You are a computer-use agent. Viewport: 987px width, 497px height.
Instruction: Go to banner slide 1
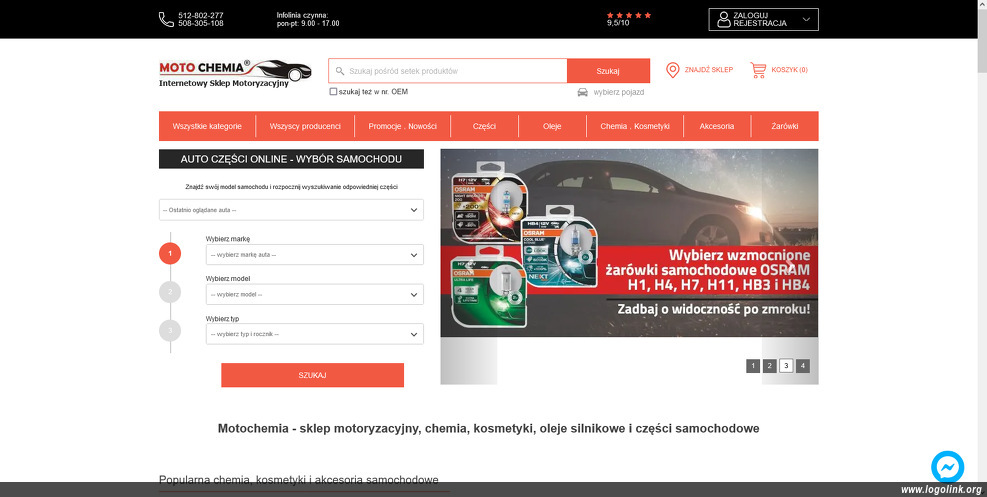753,366
